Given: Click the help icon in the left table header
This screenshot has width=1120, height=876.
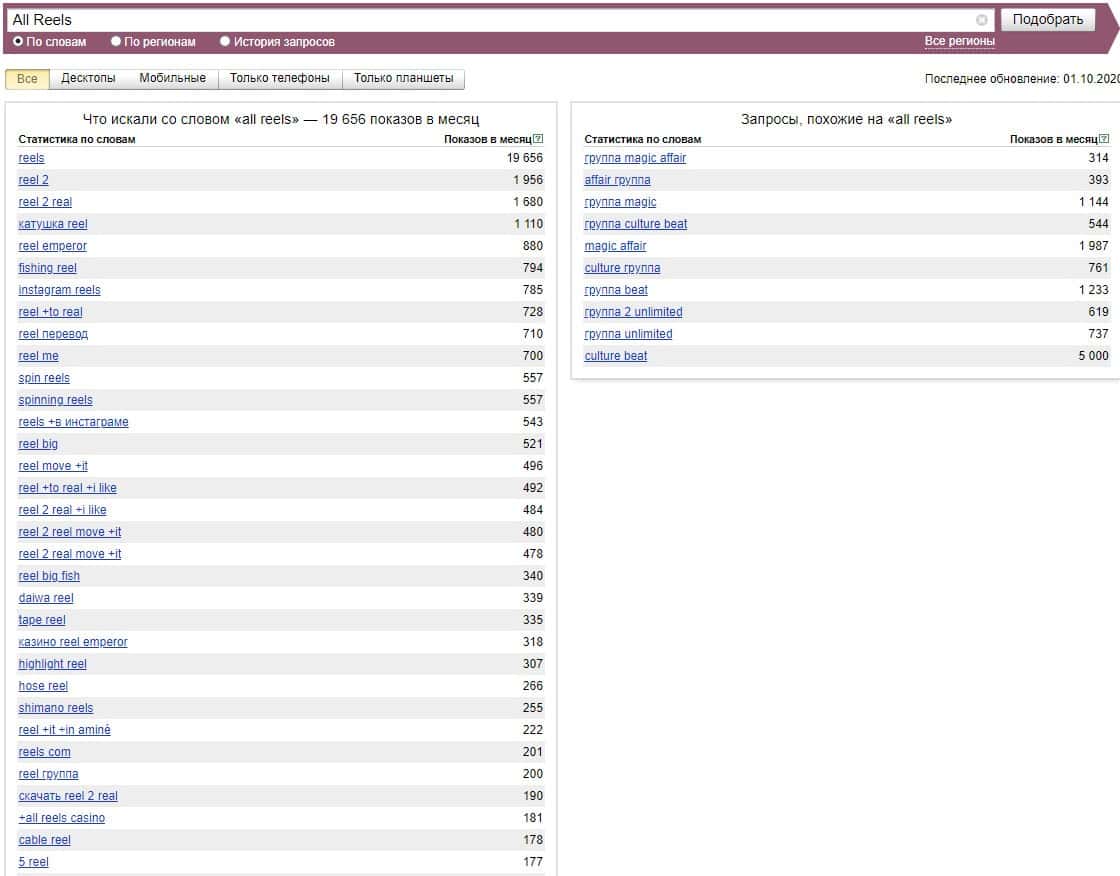Looking at the screenshot, I should pyautogui.click(x=538, y=139).
